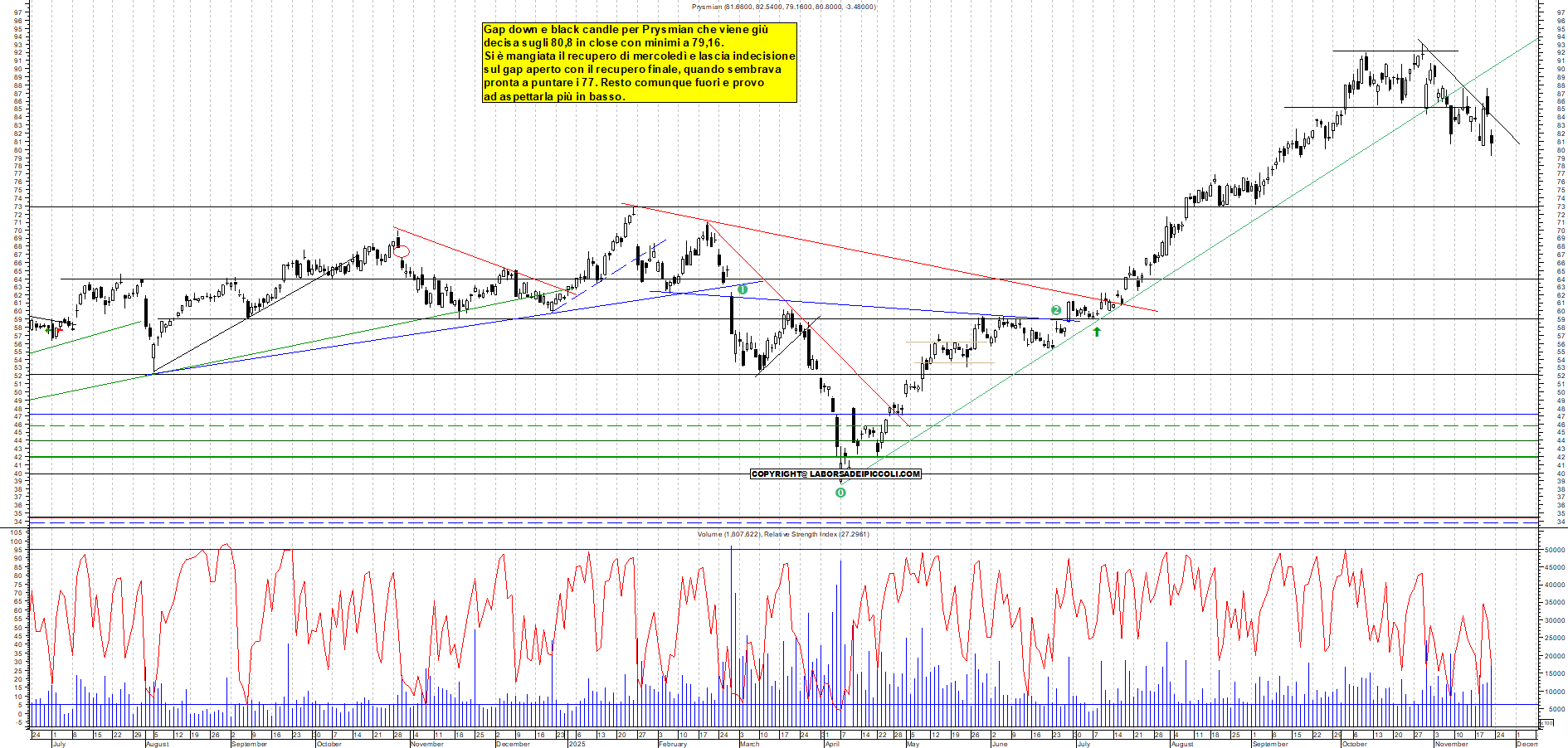
Task: Click the green circled marker "0" below April lows
Action: coord(841,491)
